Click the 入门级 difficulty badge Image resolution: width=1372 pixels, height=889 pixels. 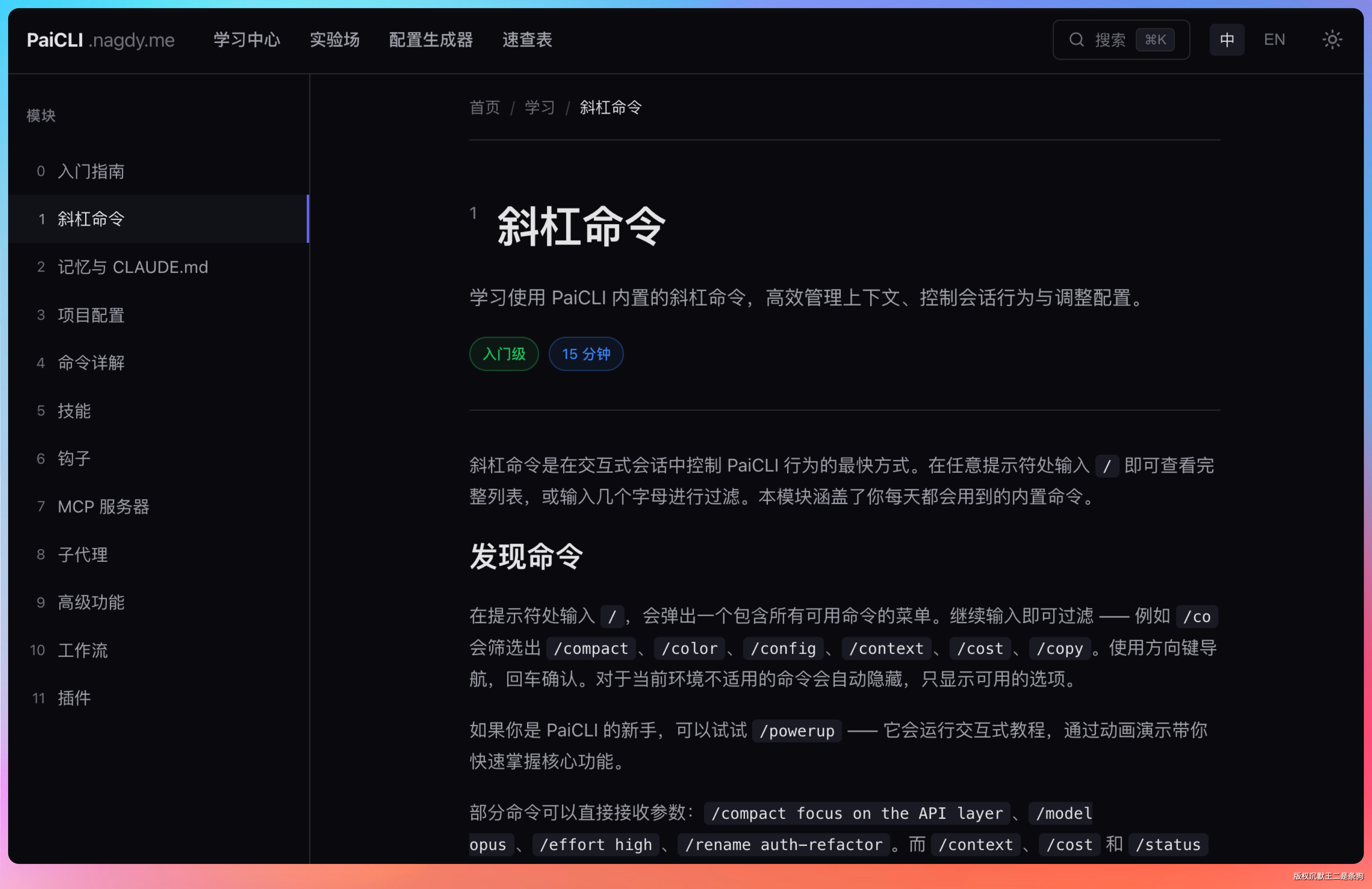click(504, 354)
